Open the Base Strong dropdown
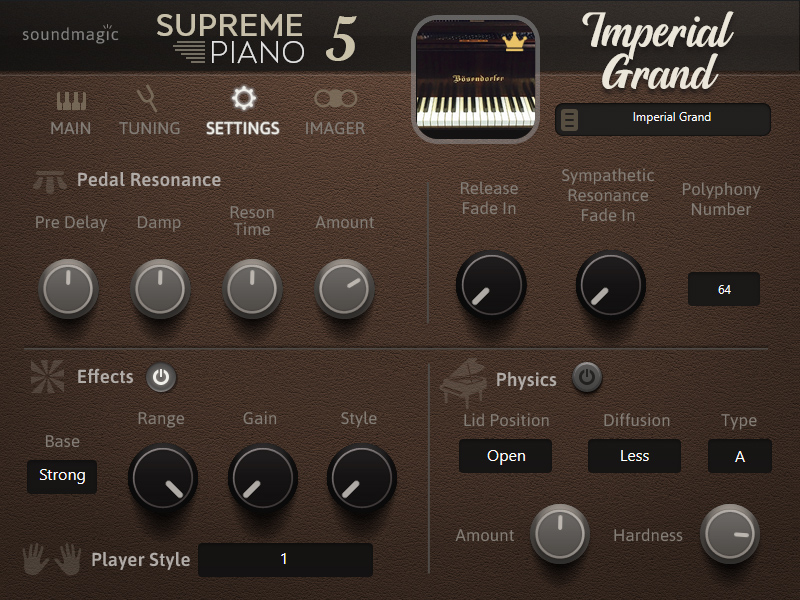Image resolution: width=800 pixels, height=600 pixels. (x=62, y=476)
